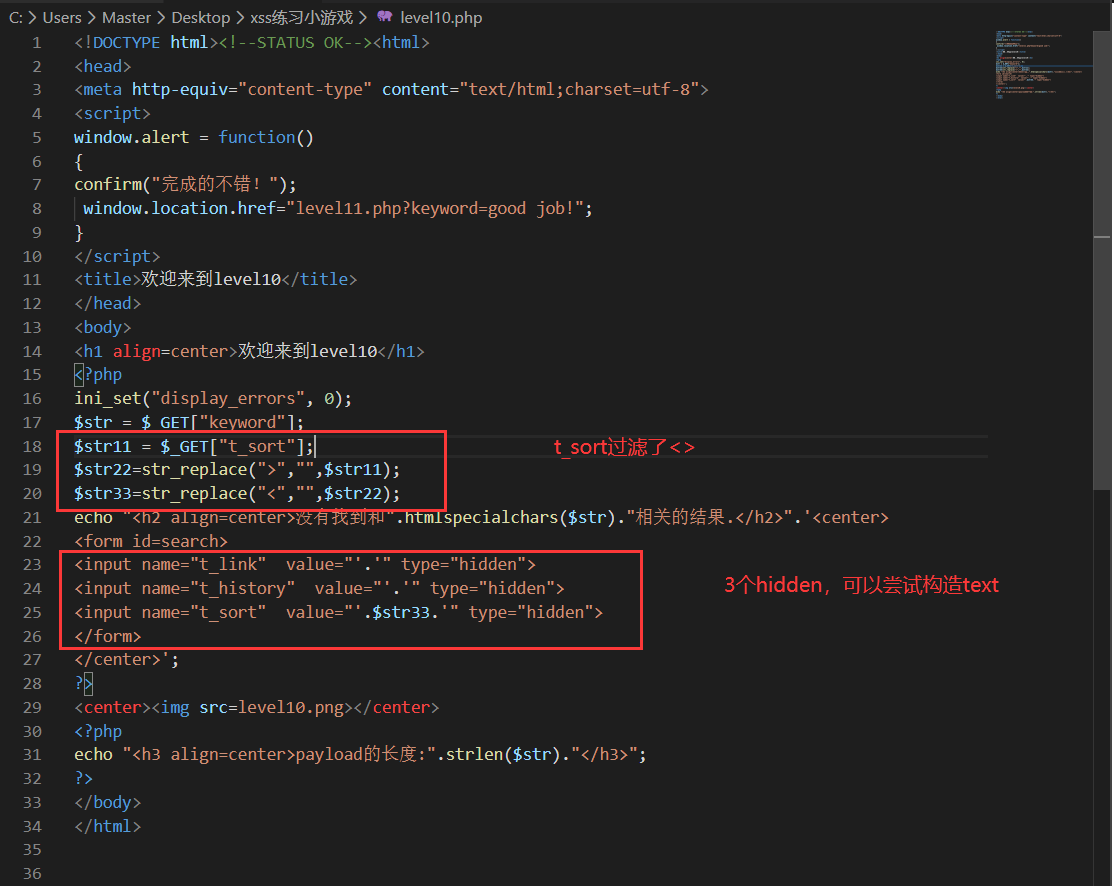Click the opening <script> tag on line 4
Image resolution: width=1114 pixels, height=886 pixels.
point(112,114)
